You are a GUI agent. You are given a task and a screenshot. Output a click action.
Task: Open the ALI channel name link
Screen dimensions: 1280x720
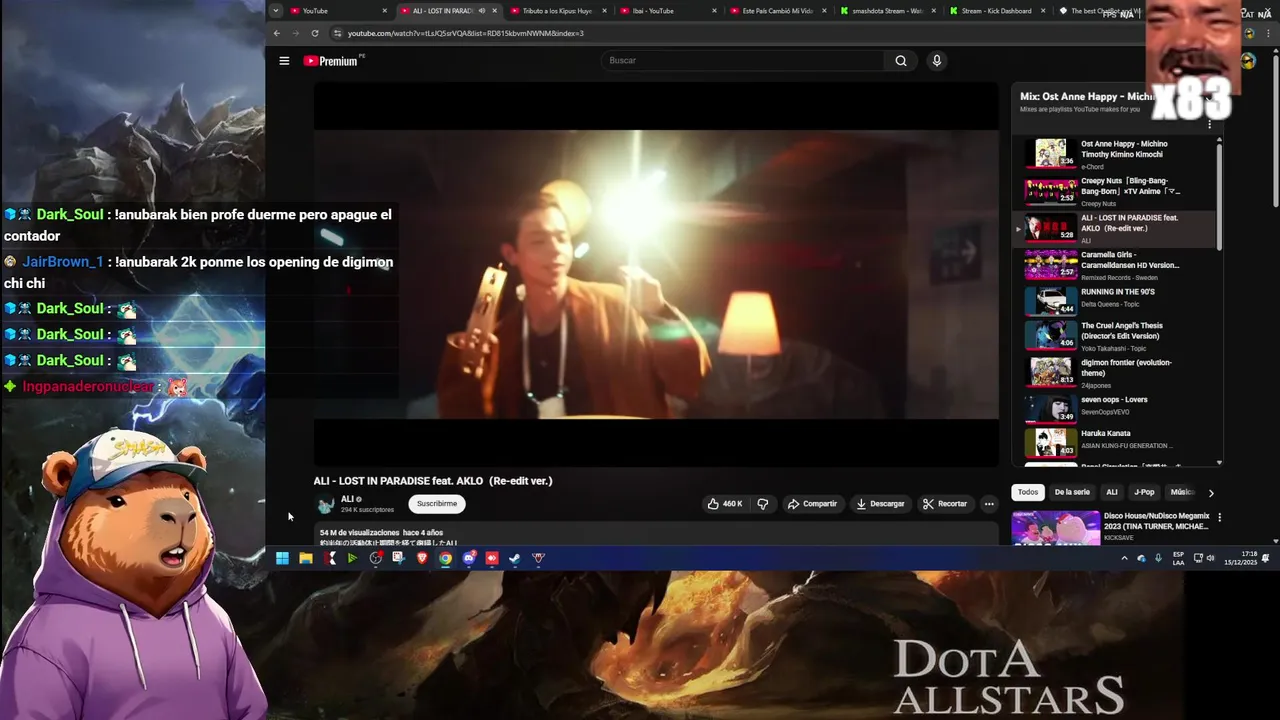coord(347,499)
